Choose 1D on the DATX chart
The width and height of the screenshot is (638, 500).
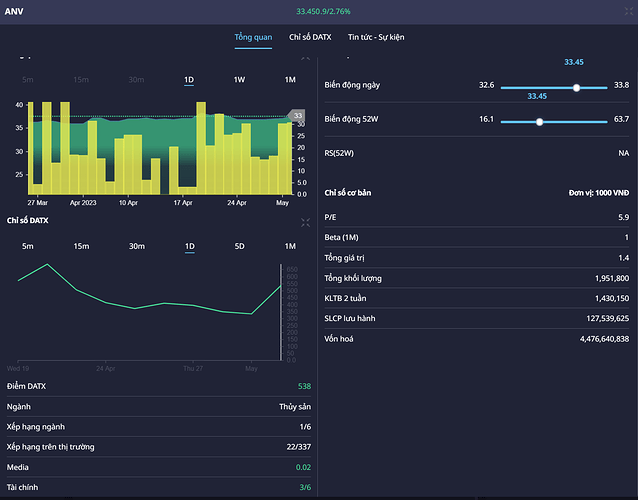[190, 246]
